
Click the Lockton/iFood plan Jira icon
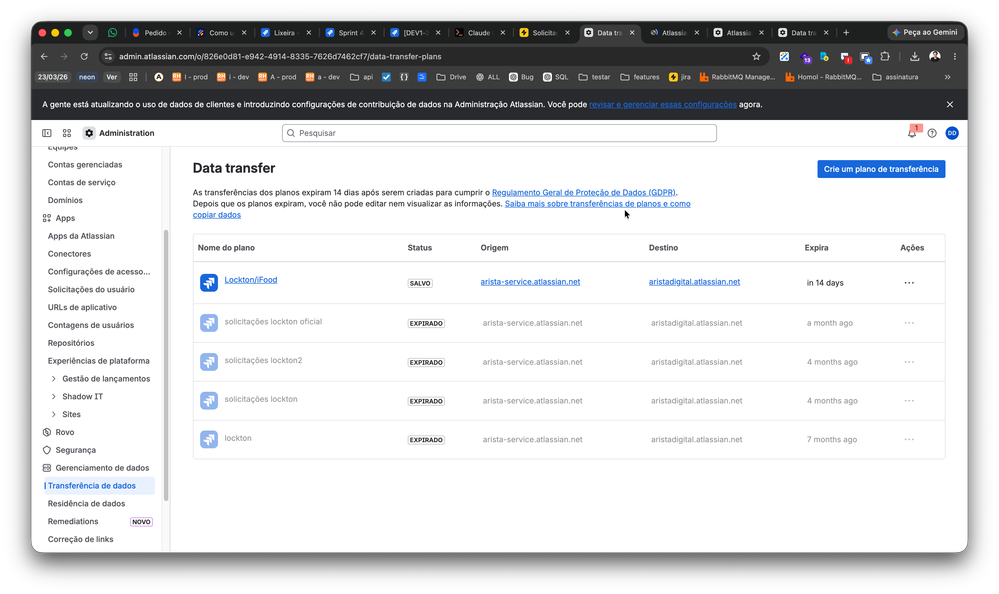click(x=209, y=282)
